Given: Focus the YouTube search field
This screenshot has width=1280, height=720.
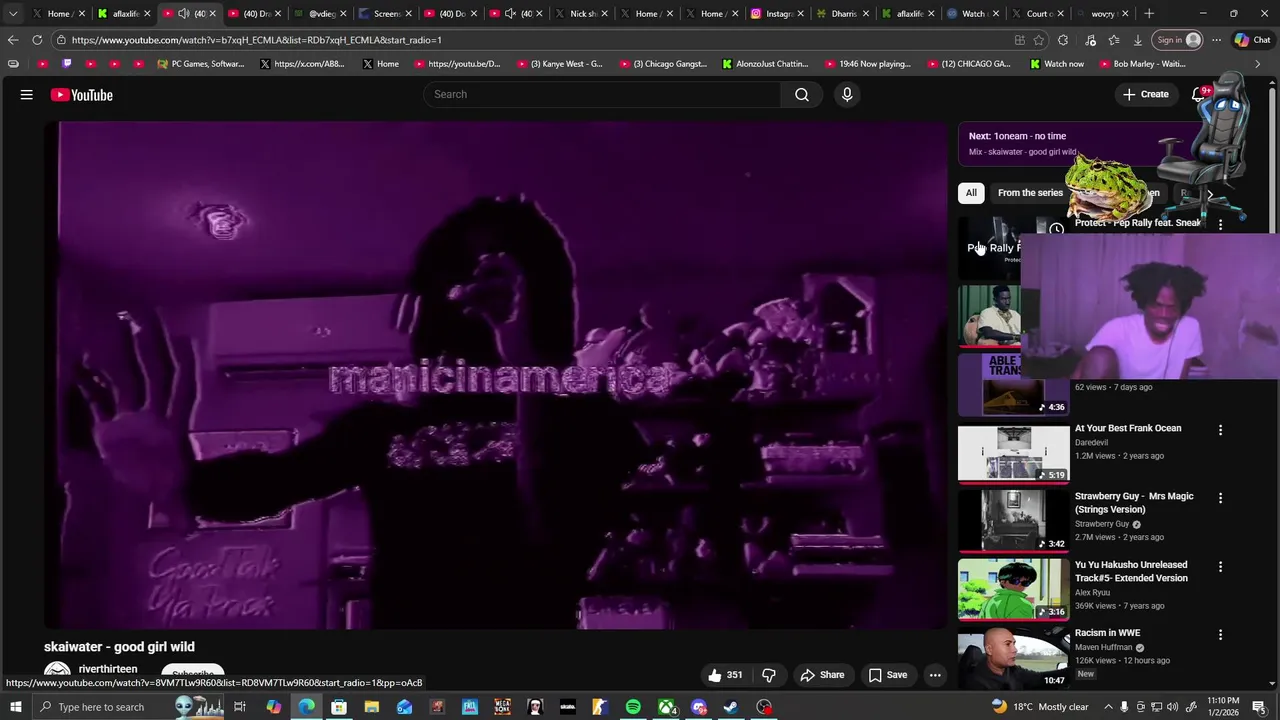Looking at the screenshot, I should (x=602, y=94).
